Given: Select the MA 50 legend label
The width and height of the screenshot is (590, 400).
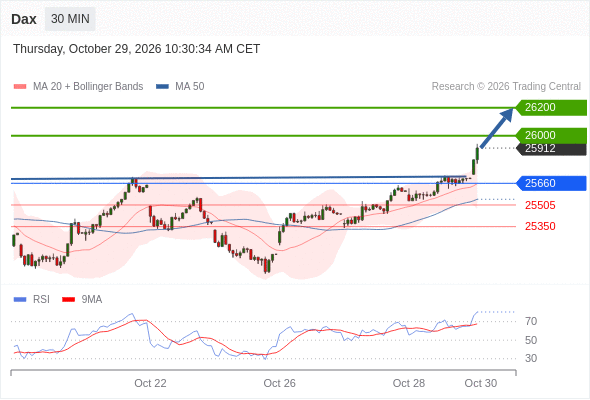Looking at the screenshot, I should point(190,87).
